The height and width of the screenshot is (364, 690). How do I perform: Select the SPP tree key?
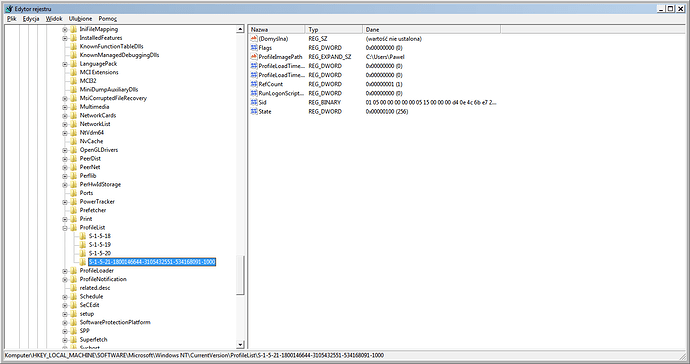84,331
